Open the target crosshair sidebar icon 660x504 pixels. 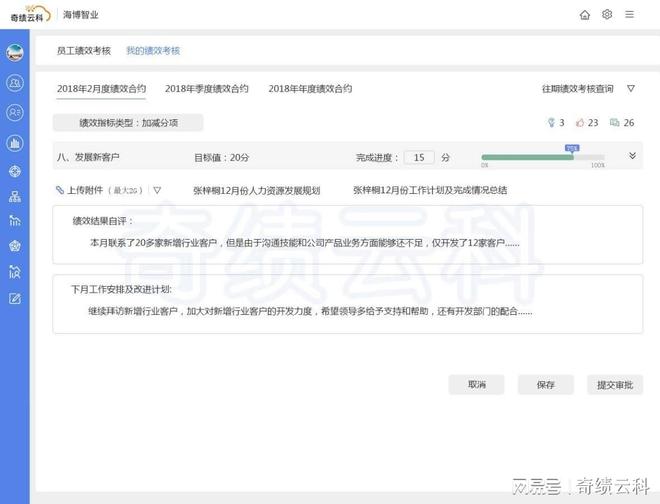(x=15, y=171)
